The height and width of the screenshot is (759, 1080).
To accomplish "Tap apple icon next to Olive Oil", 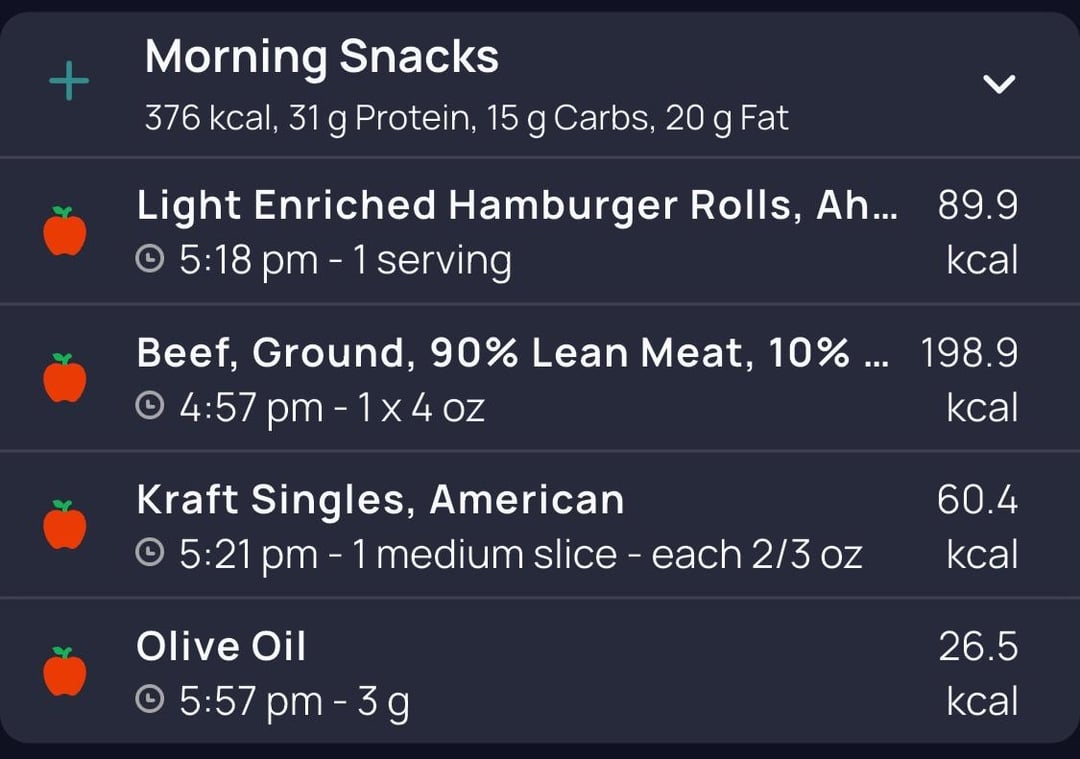I will pos(65,672).
